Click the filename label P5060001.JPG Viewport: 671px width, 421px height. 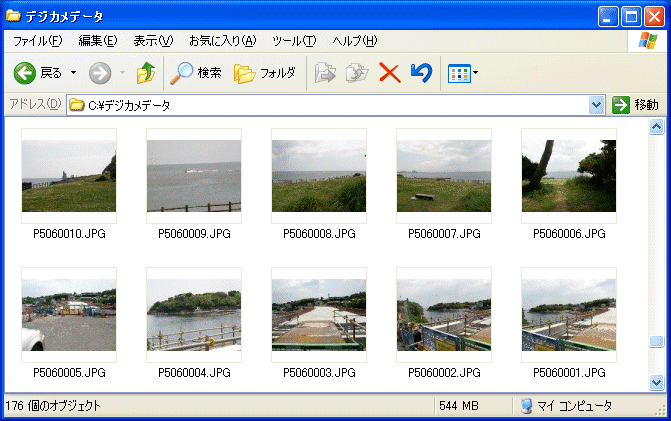[x=569, y=373]
